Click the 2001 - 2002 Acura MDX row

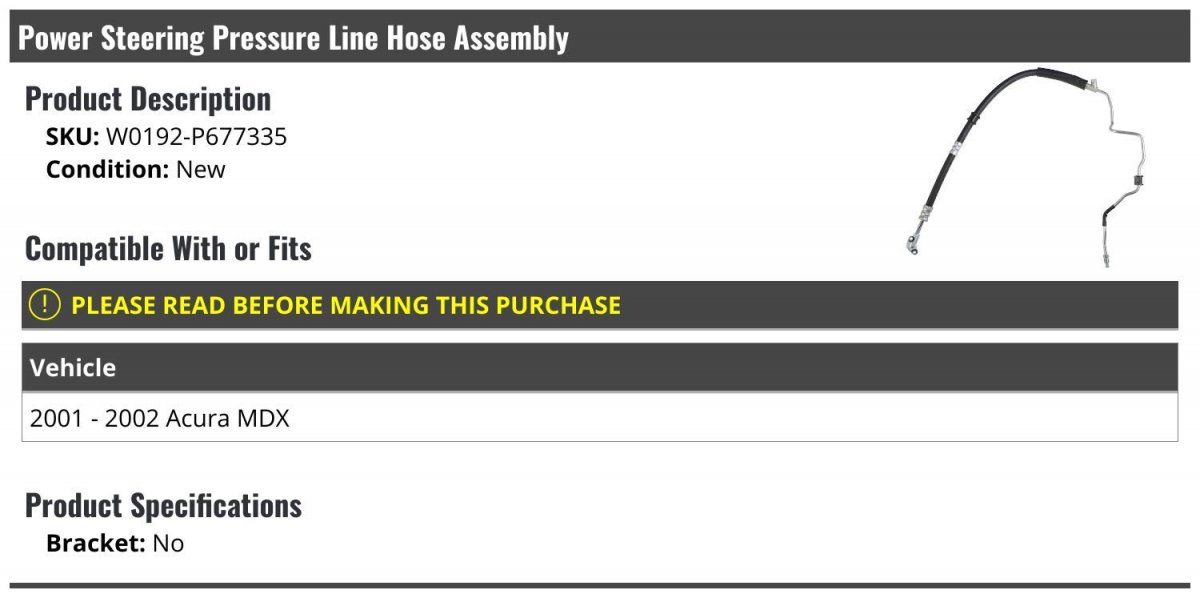click(x=600, y=418)
